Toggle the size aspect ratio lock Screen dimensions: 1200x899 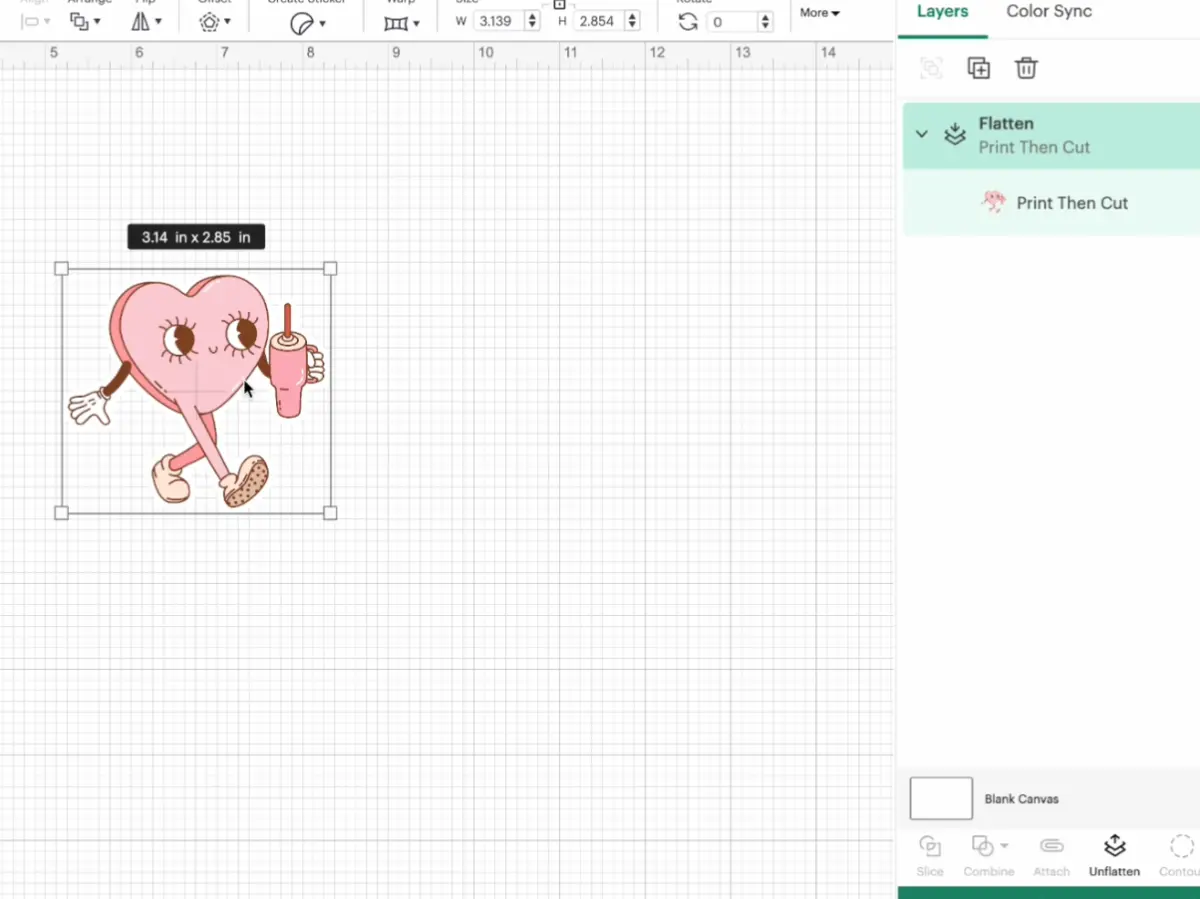(559, 5)
